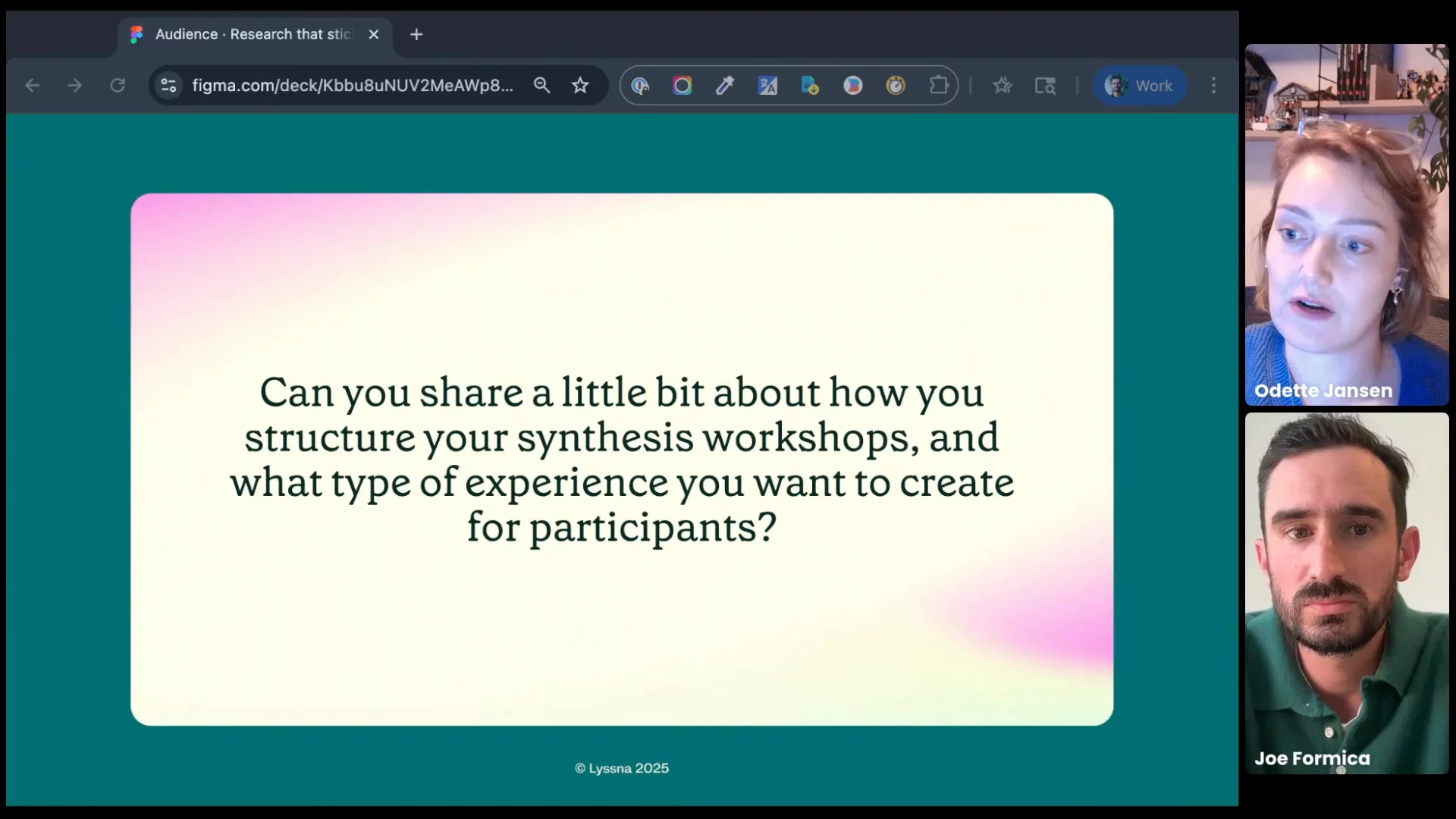Click the 1Password extension icon
This screenshot has width=1456, height=819.
(x=640, y=86)
